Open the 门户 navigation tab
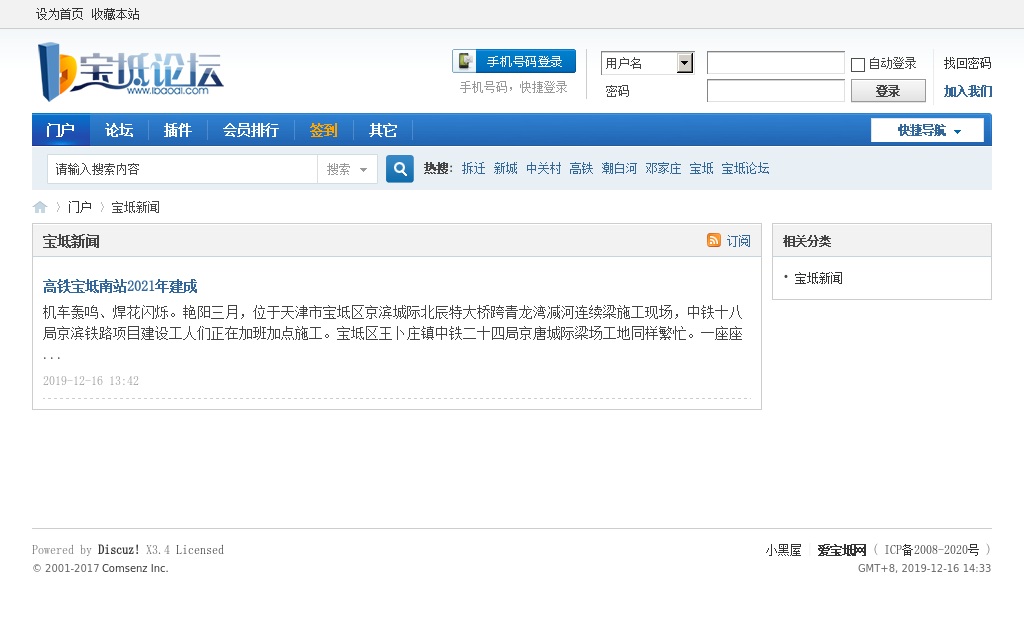This screenshot has height=628, width=1024. click(60, 130)
